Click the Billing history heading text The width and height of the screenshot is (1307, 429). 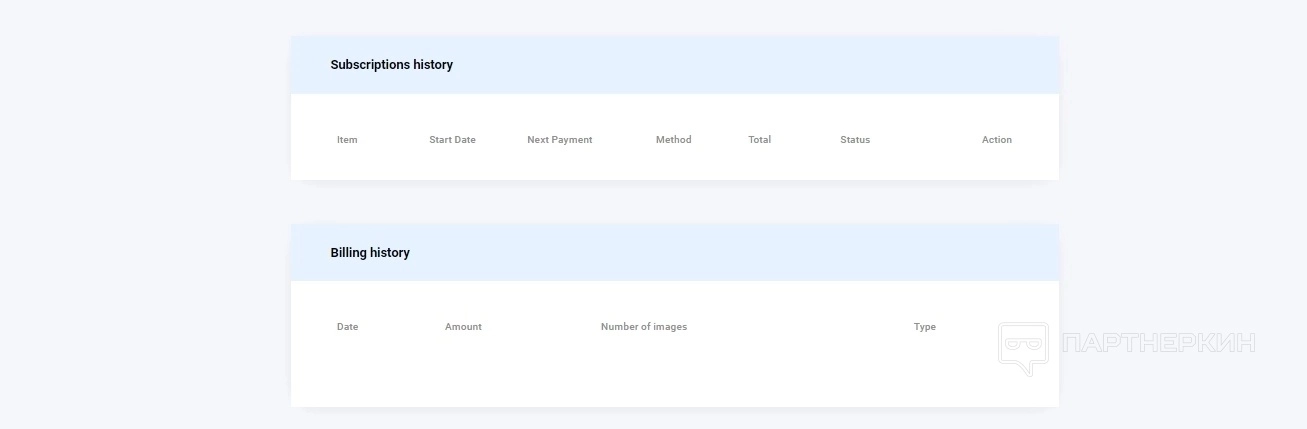pos(370,253)
